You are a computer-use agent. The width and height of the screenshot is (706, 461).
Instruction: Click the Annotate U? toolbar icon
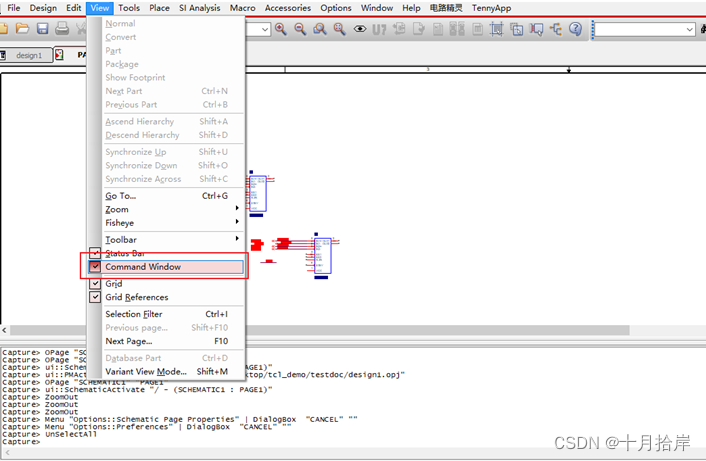click(x=379, y=30)
